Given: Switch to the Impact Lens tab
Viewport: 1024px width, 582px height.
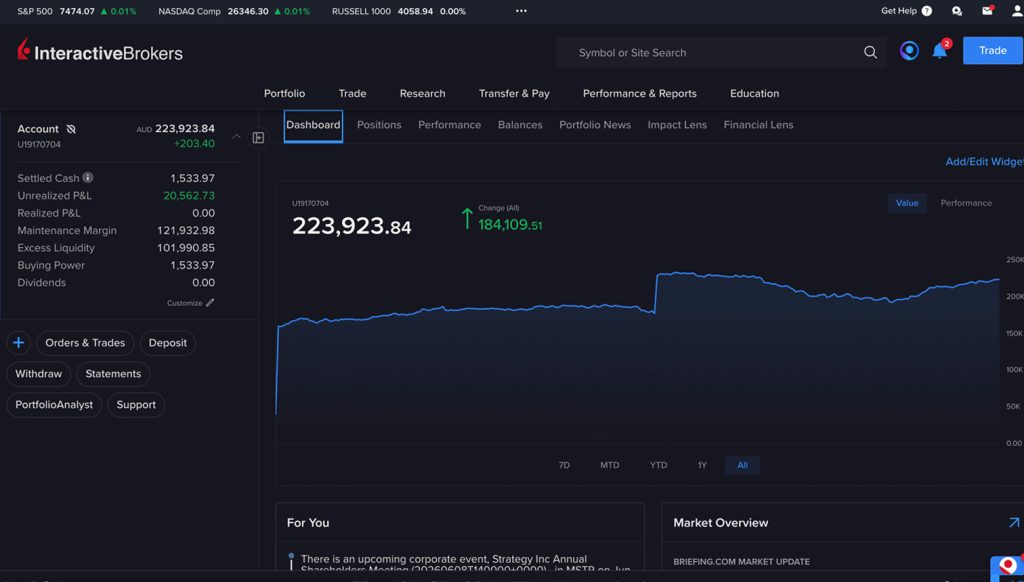Looking at the screenshot, I should [x=677, y=125].
